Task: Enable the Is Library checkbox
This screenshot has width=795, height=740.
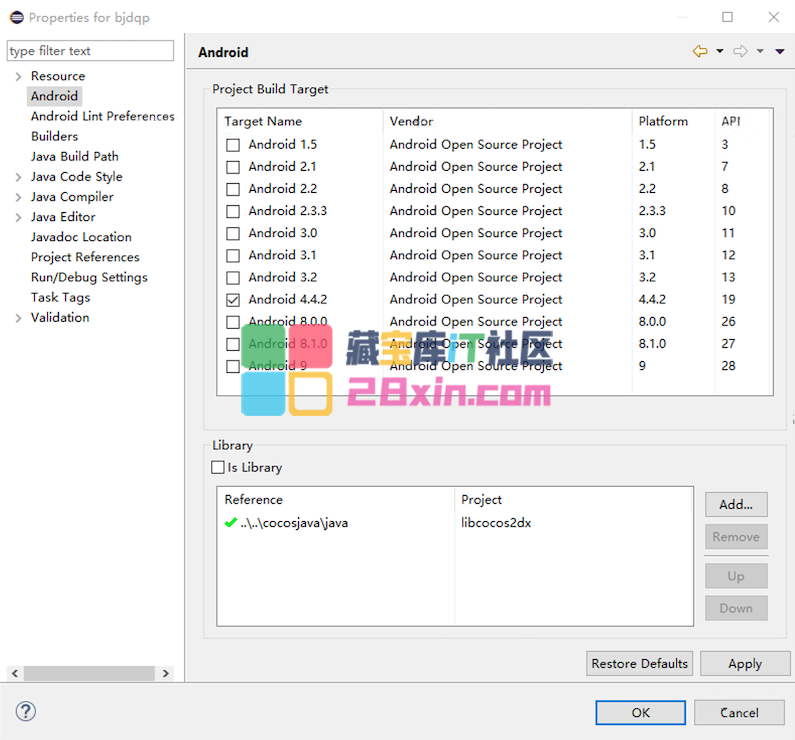Action: 218,467
